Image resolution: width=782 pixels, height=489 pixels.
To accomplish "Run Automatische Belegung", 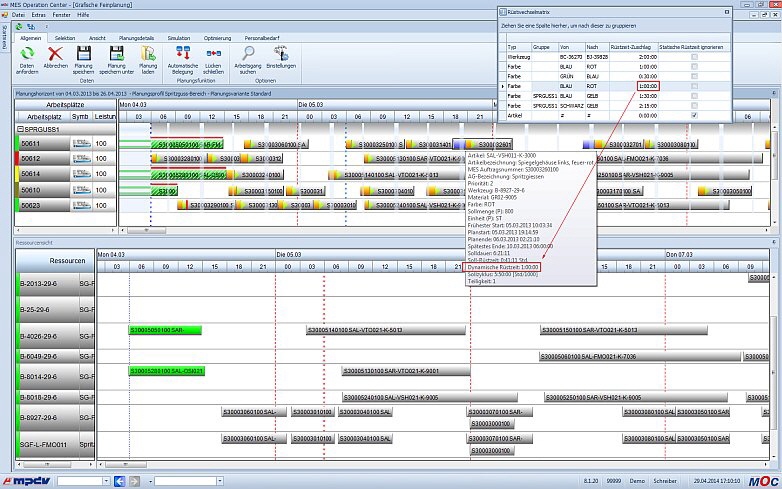I will (183, 53).
